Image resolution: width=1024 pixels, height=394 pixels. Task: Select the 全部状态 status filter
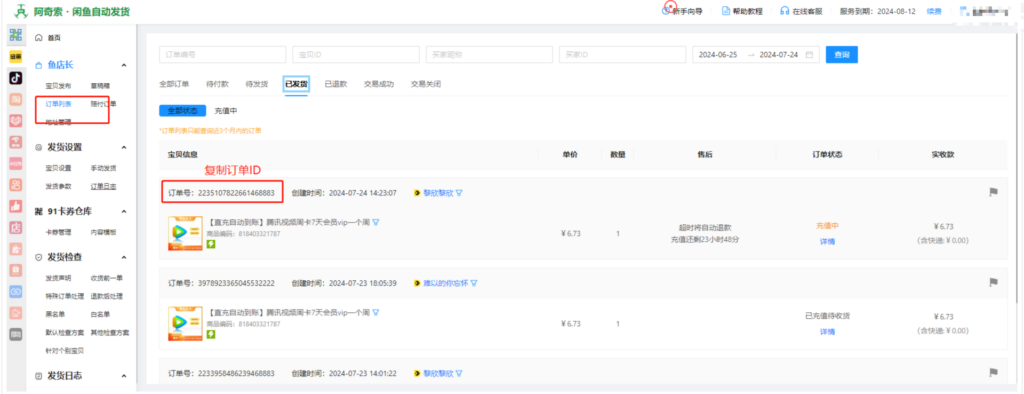pyautogui.click(x=183, y=110)
